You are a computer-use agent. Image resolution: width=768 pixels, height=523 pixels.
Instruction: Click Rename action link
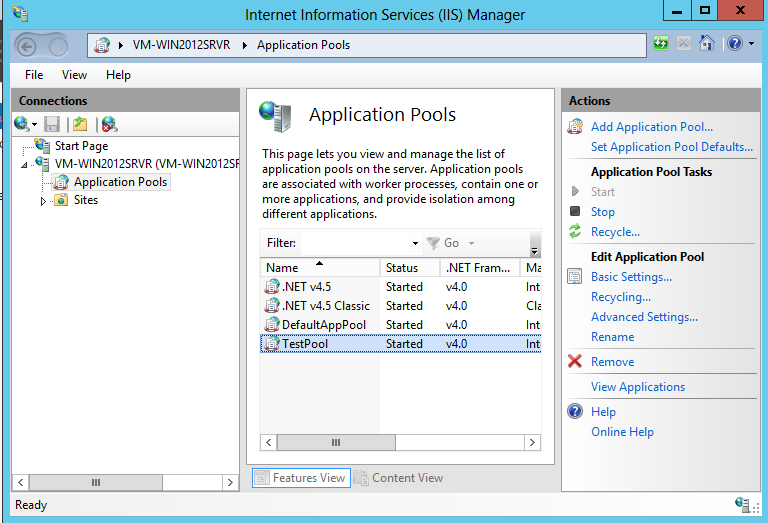tap(612, 337)
